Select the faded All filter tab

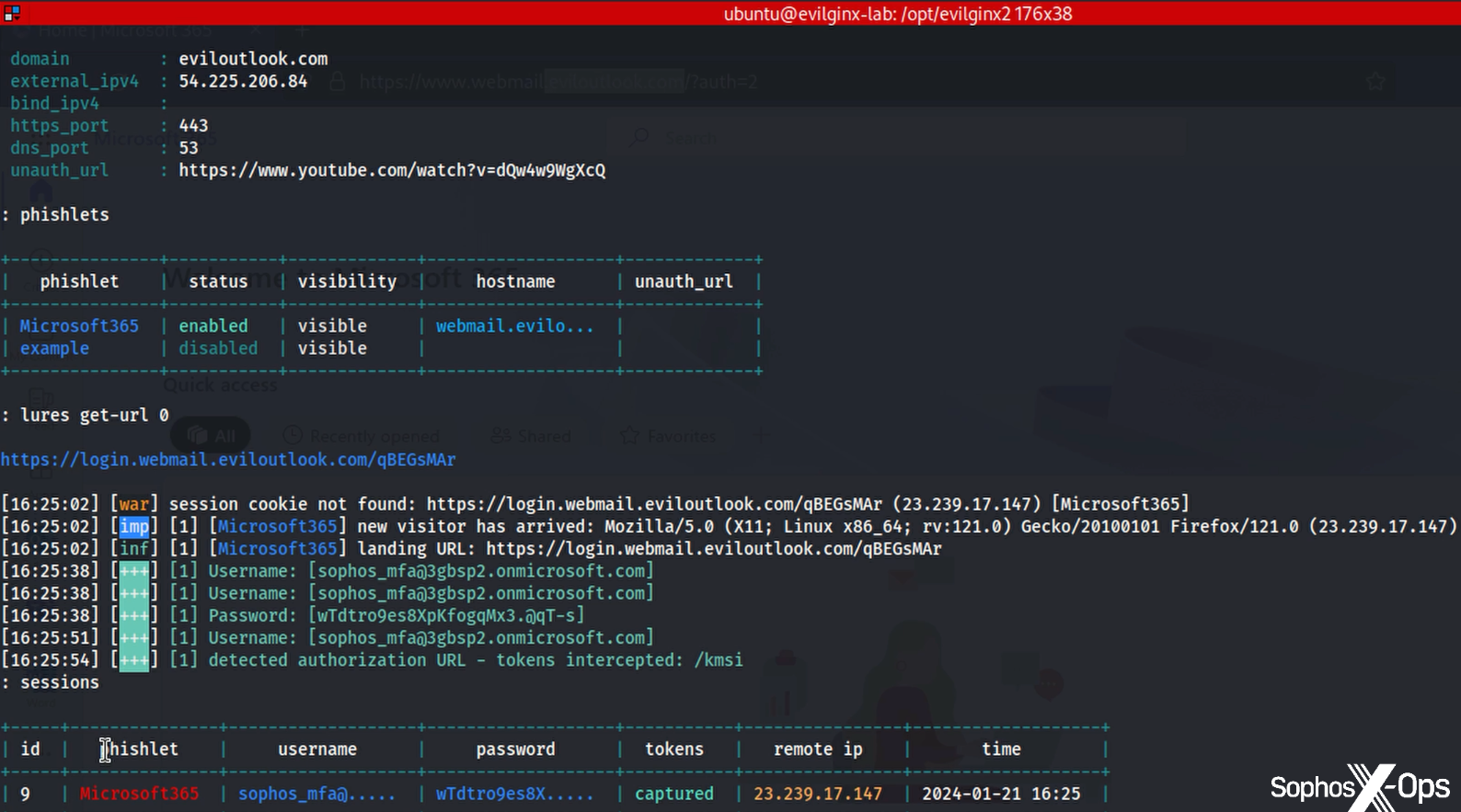click(x=212, y=436)
